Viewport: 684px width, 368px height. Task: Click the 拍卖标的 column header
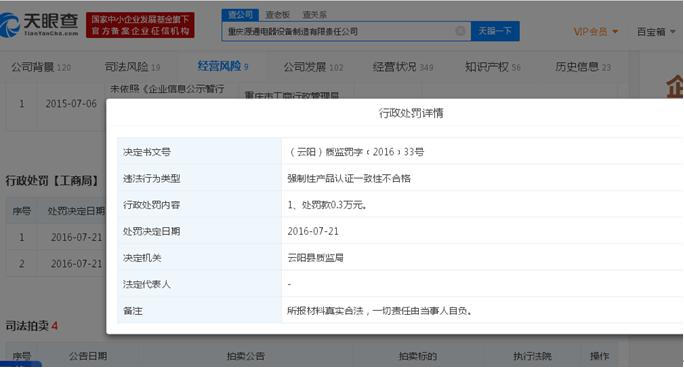418,356
